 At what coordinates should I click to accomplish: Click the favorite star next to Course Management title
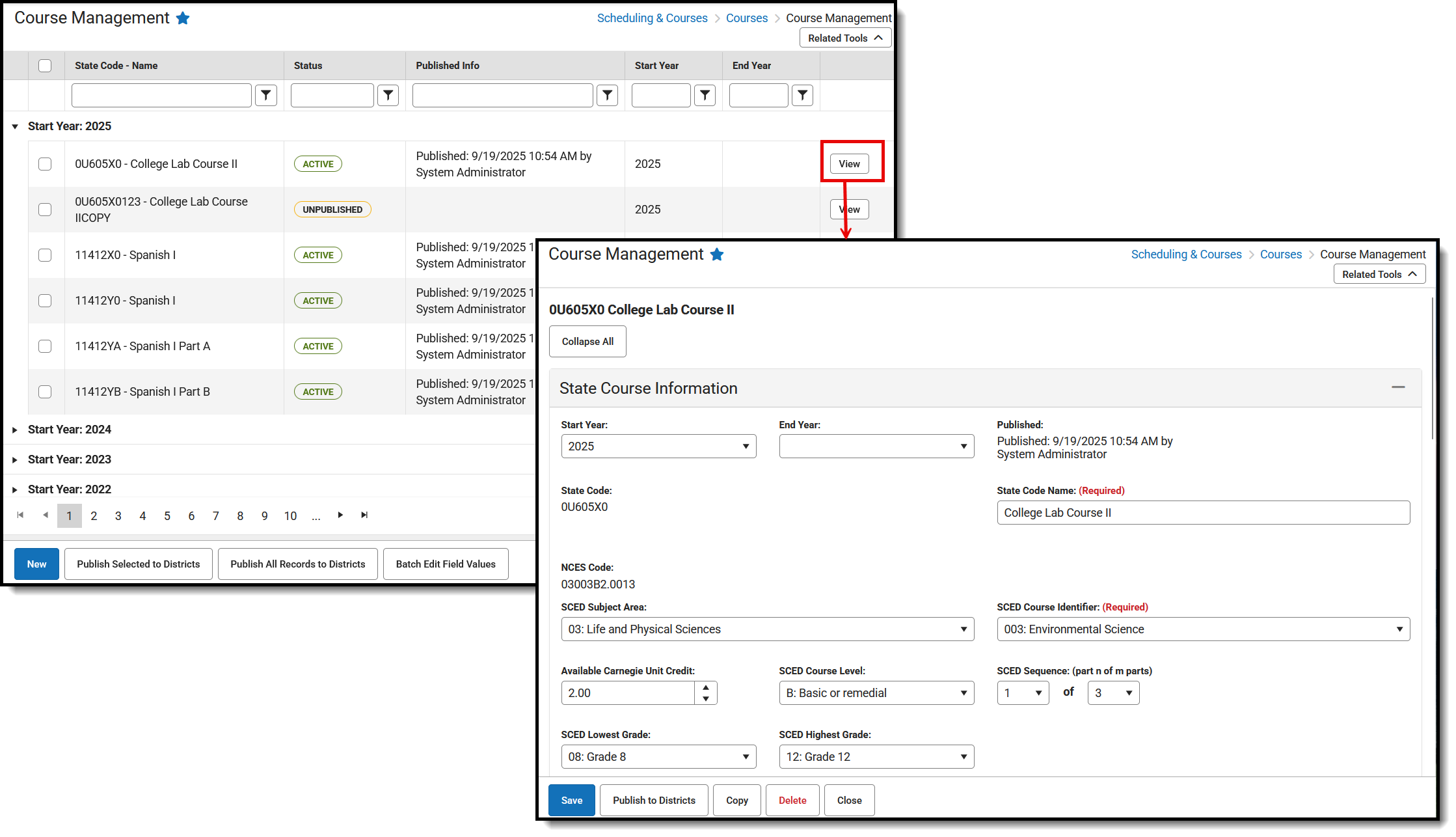pyautogui.click(x=183, y=18)
